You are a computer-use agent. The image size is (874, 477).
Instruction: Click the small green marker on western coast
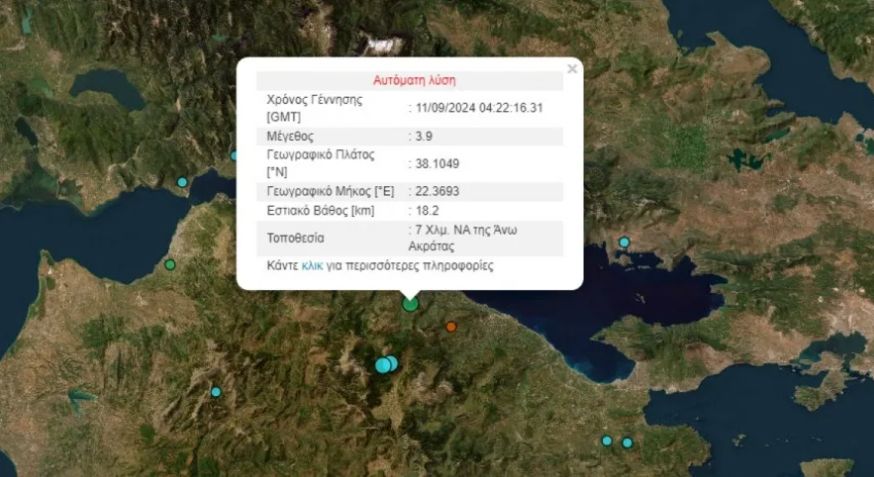170,264
